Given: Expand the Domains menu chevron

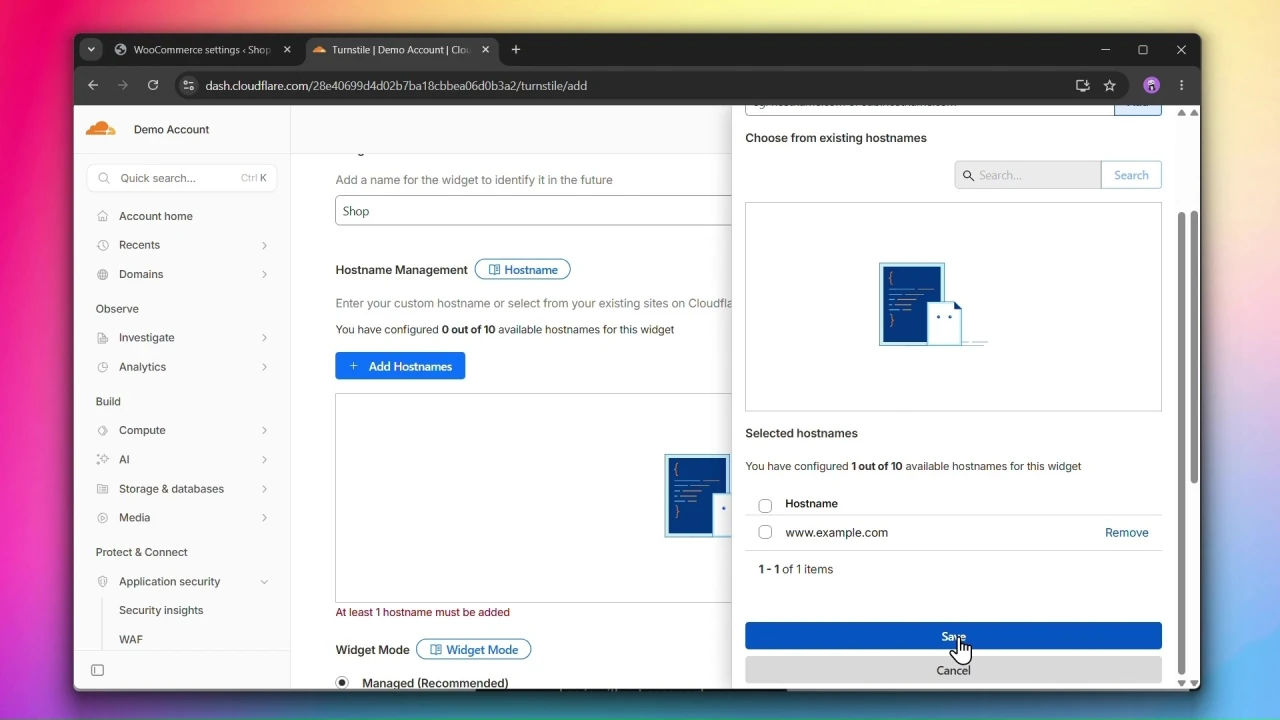Looking at the screenshot, I should point(264,274).
